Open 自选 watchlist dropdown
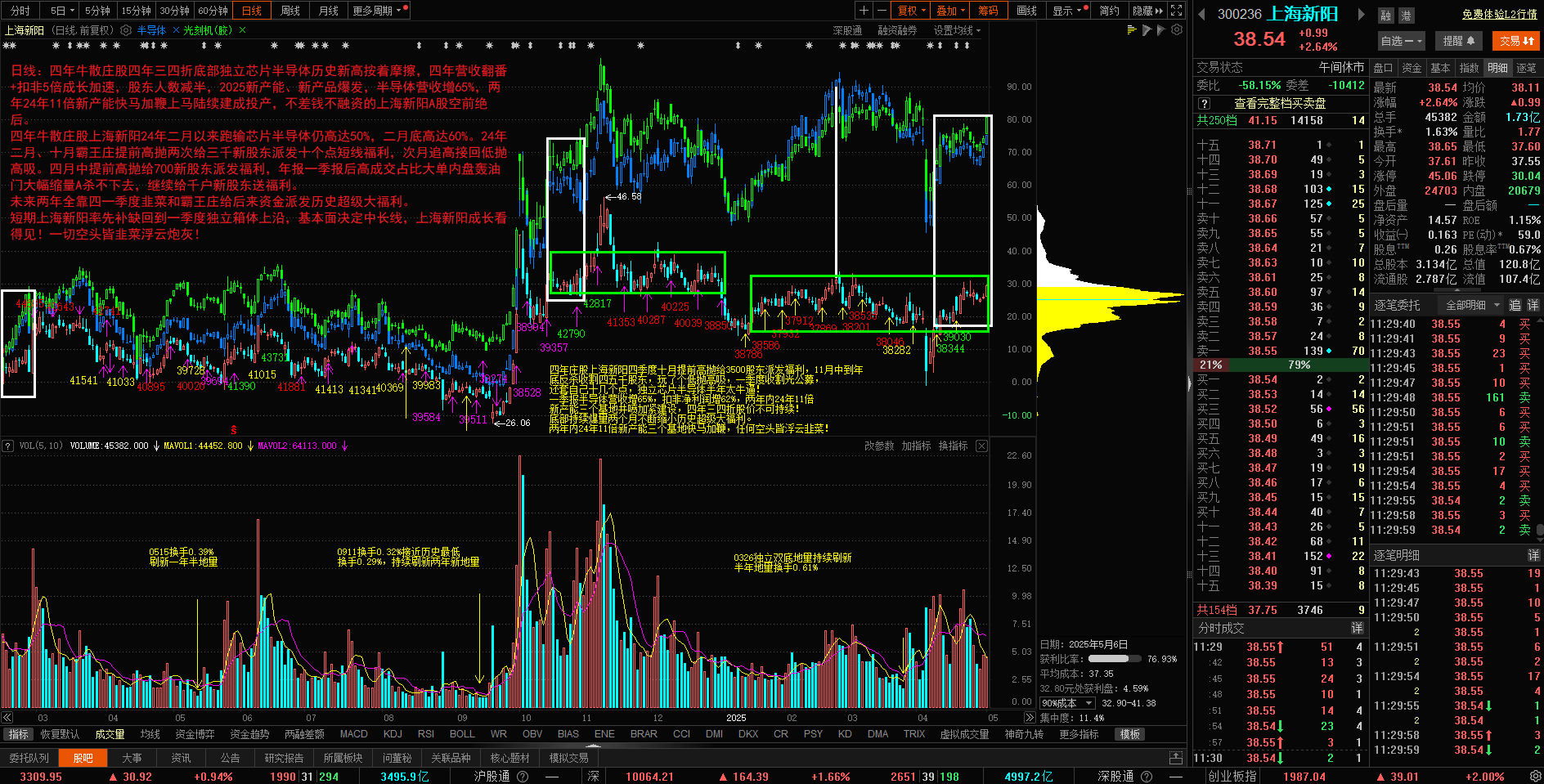This screenshot has width=1544, height=784. coord(1402,40)
